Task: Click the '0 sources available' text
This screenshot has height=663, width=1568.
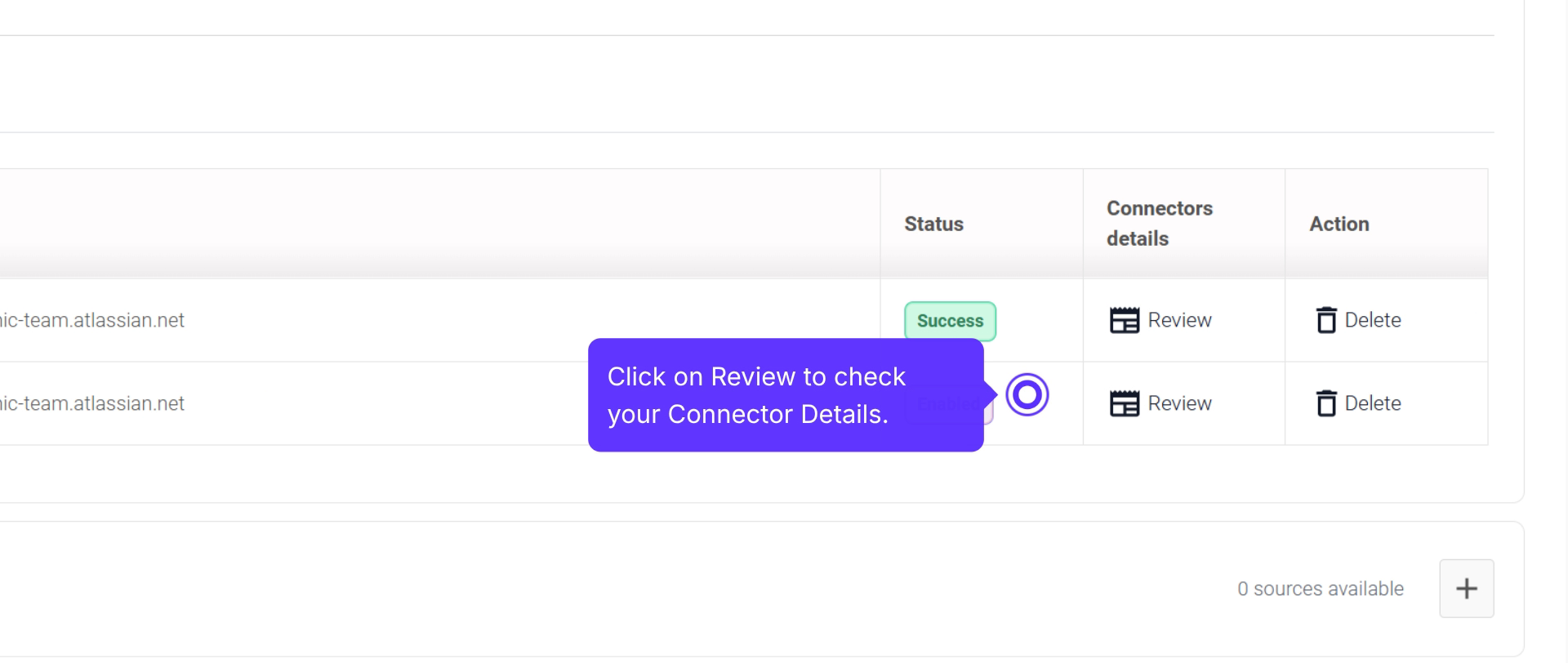Action: (x=1320, y=589)
